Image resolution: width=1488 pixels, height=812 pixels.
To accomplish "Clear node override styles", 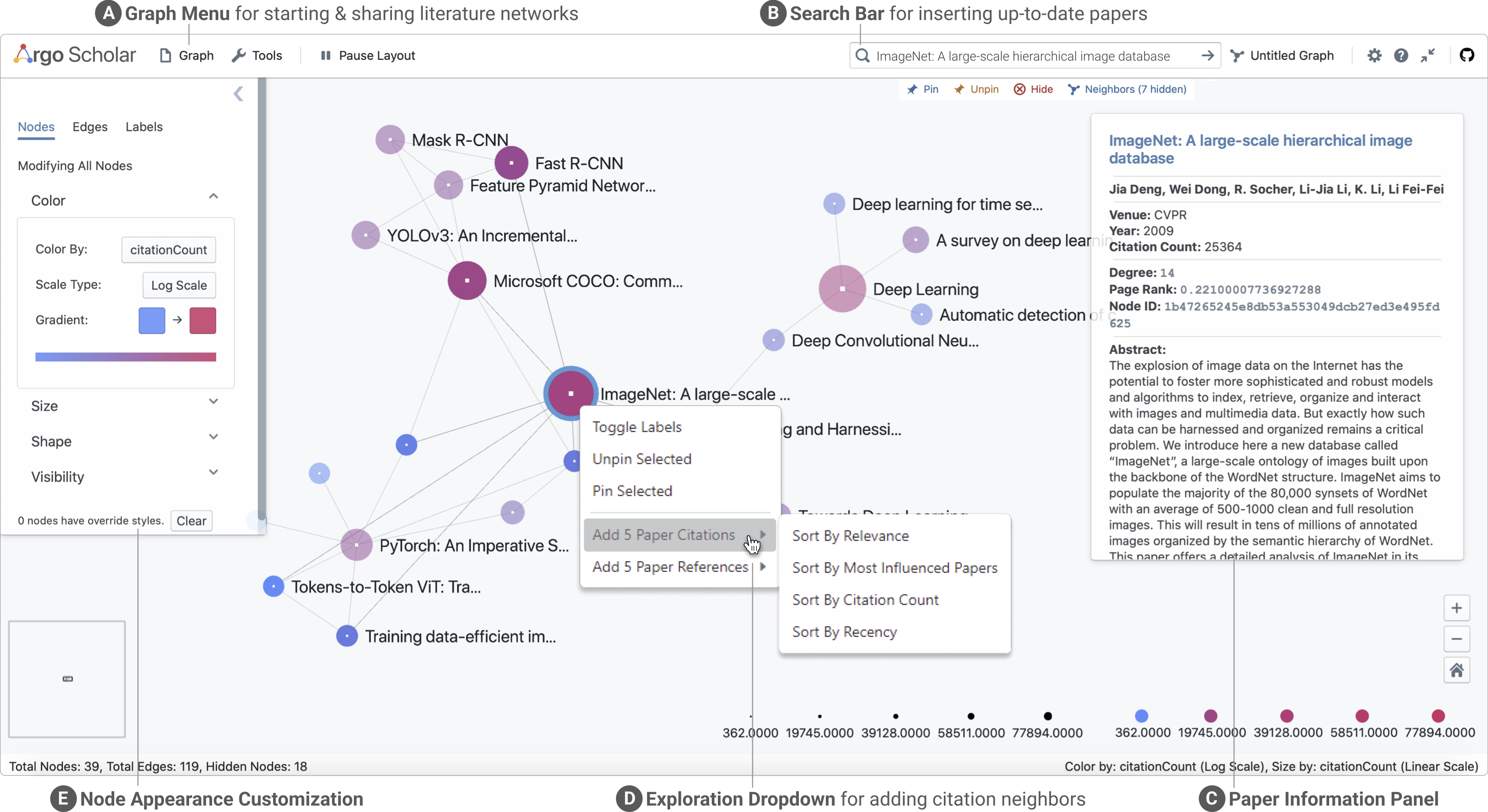I will (191, 521).
